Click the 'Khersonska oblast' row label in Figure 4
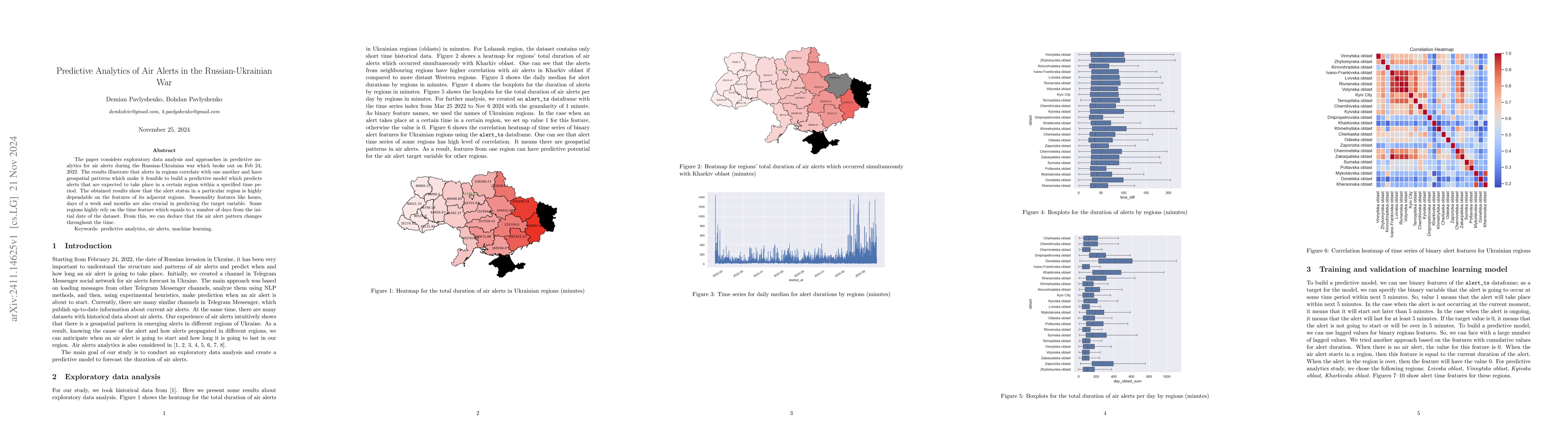Viewport: 1568px width, 444px height. pyautogui.click(x=1056, y=185)
